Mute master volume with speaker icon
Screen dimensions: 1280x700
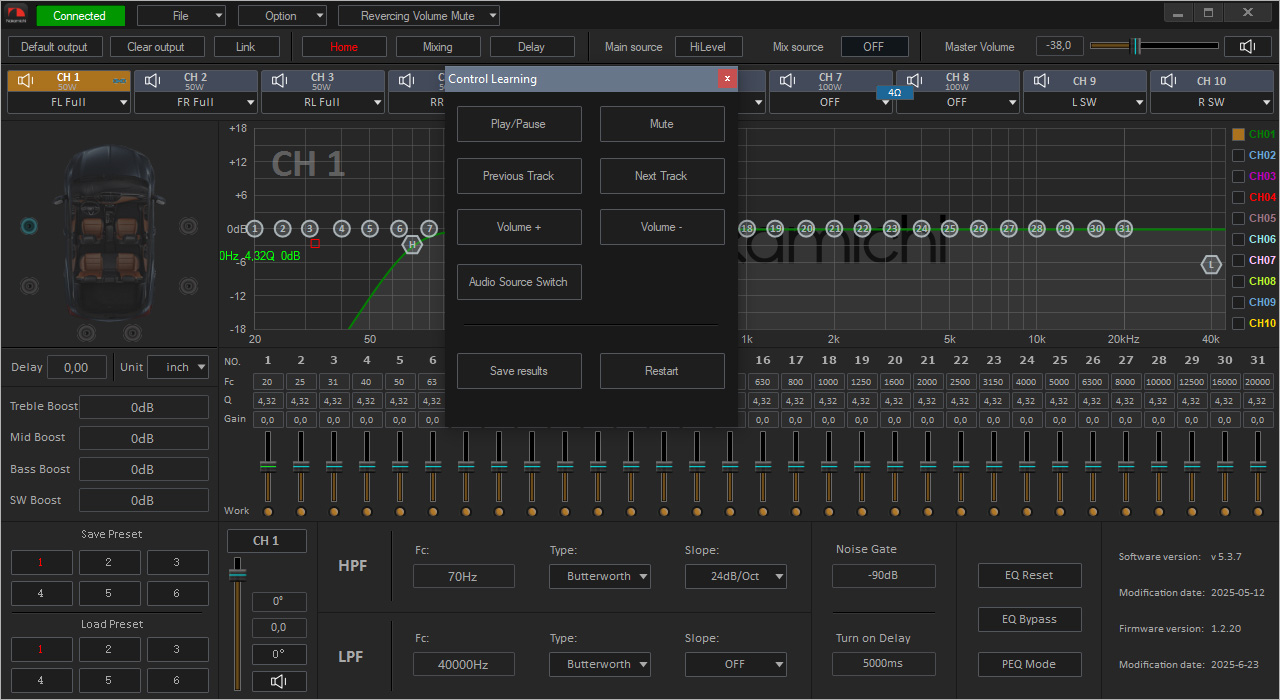coord(1247,47)
